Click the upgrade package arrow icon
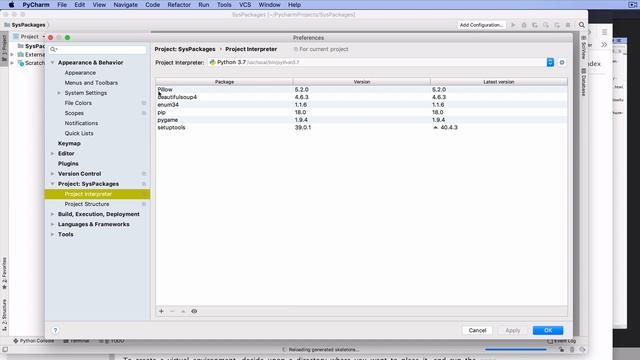640x360 pixels. click(x=183, y=311)
